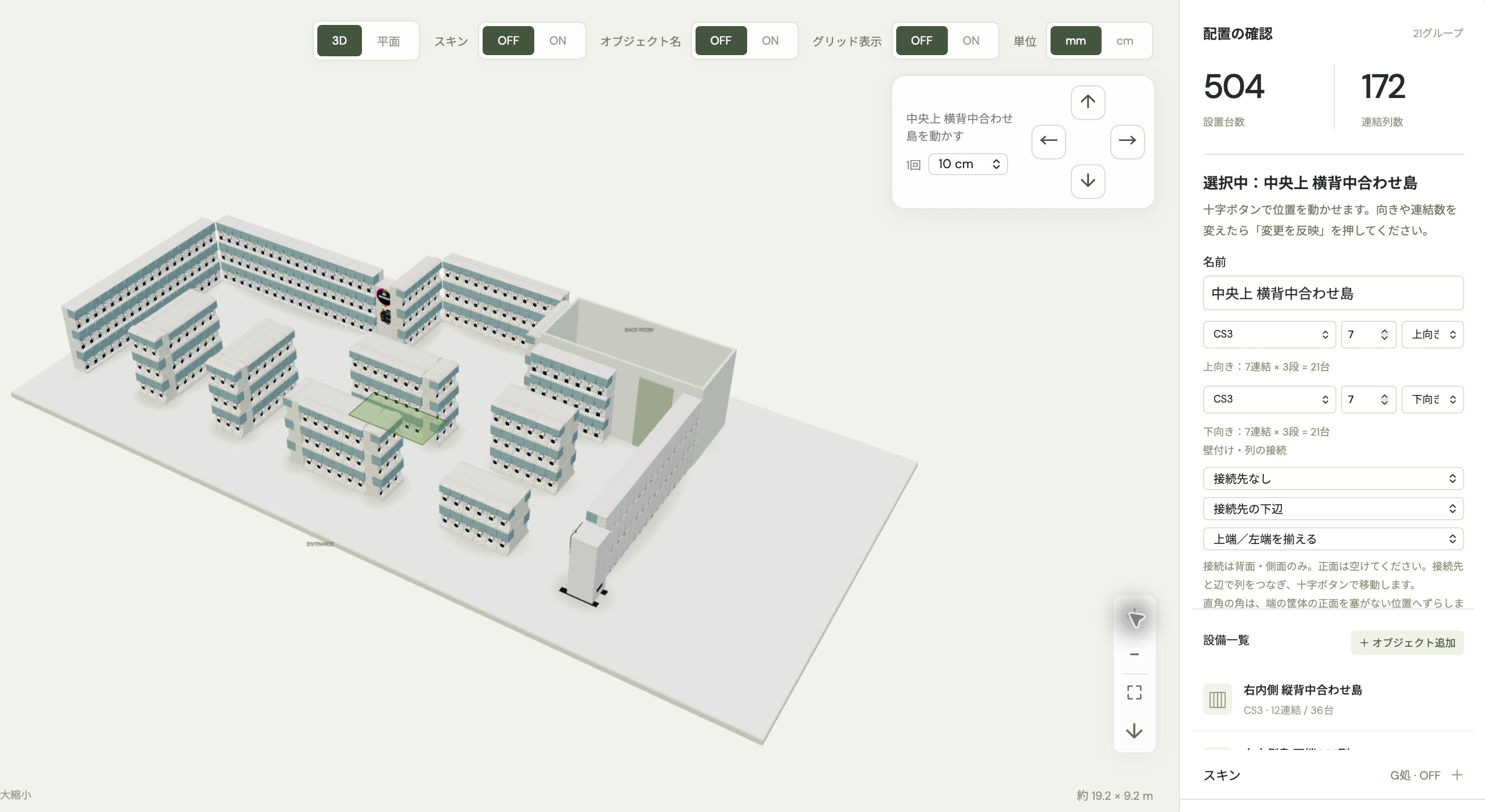Click the plus icon in the スキン row
This screenshot has width=1485, height=812.
point(1457,775)
